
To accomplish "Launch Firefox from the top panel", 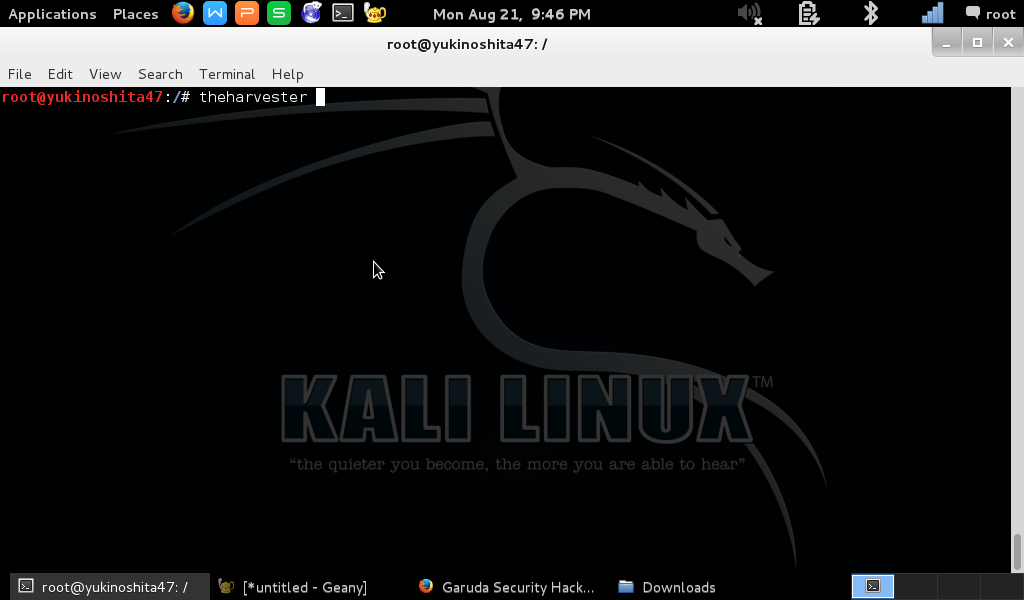I will (x=182, y=14).
